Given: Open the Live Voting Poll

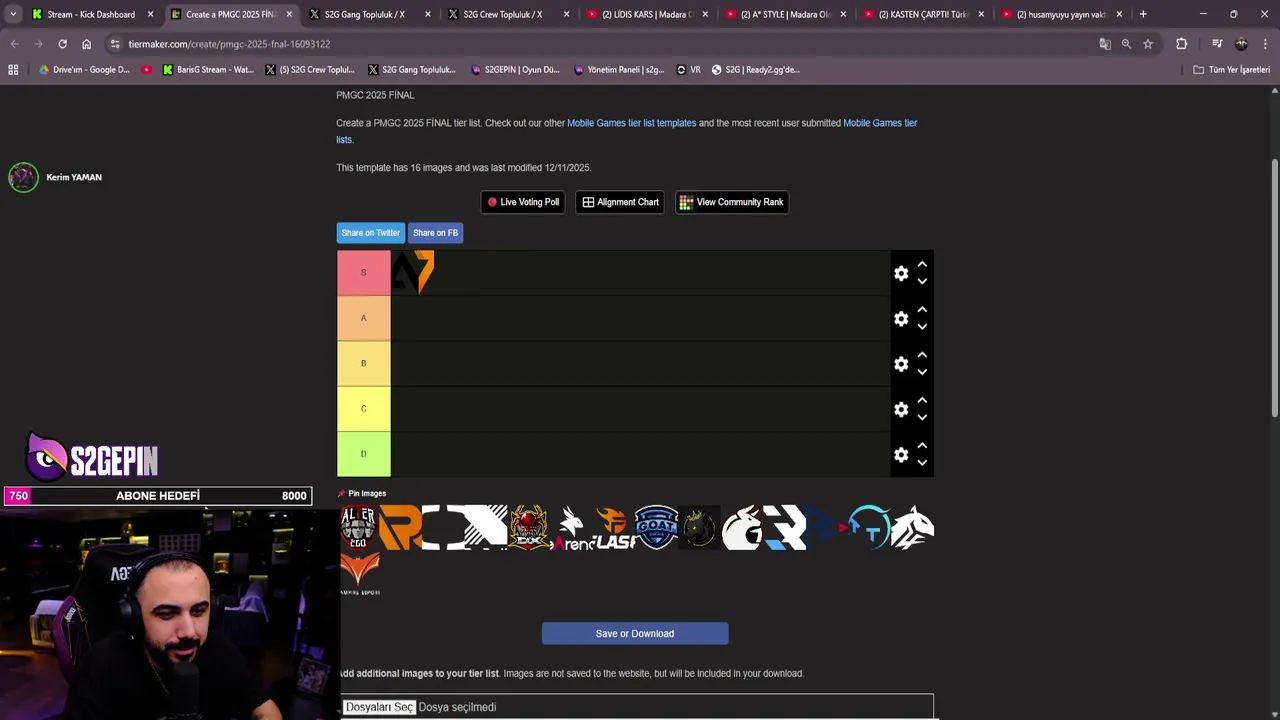Looking at the screenshot, I should tap(523, 202).
